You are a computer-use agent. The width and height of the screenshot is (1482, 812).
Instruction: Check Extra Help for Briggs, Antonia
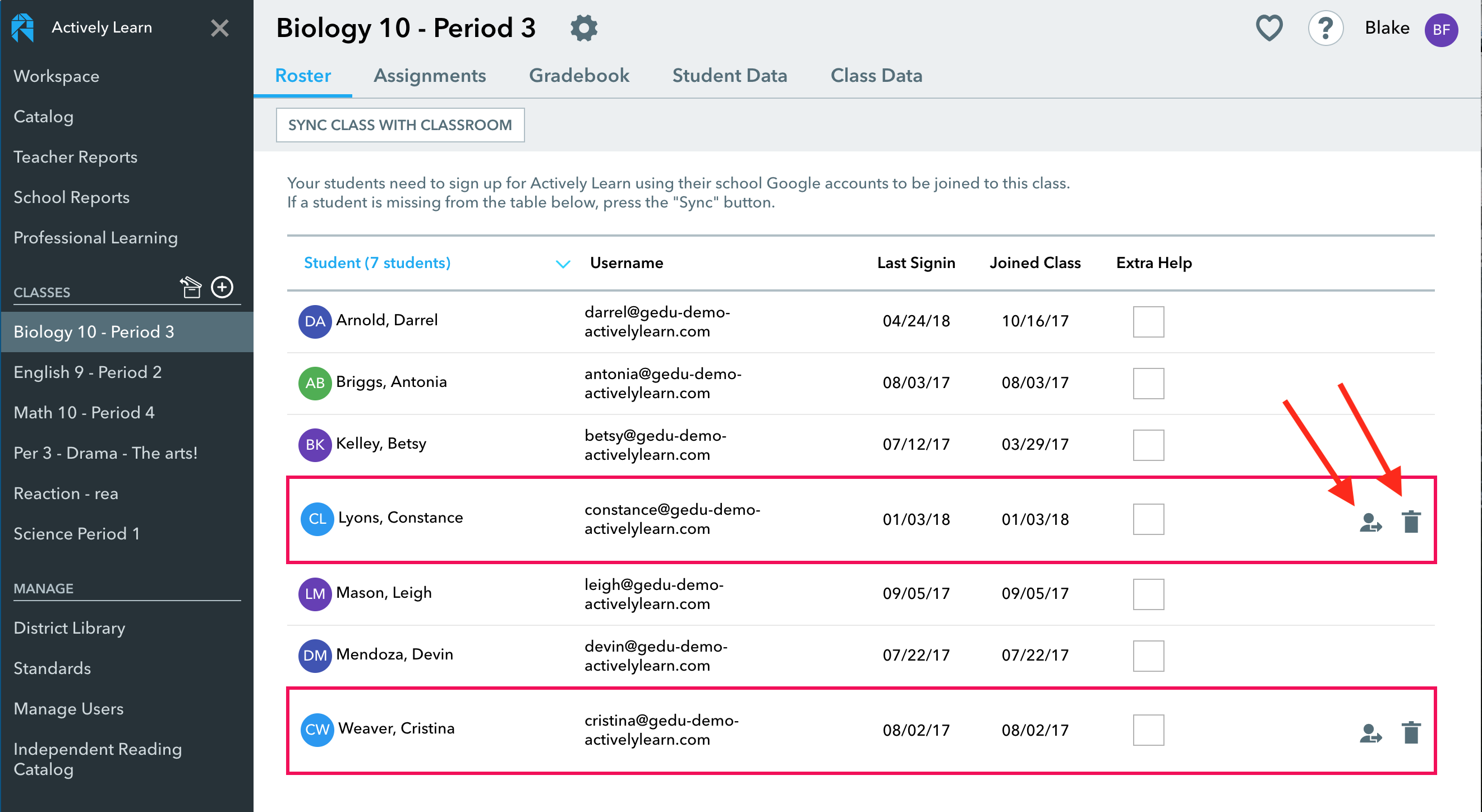[x=1148, y=383]
